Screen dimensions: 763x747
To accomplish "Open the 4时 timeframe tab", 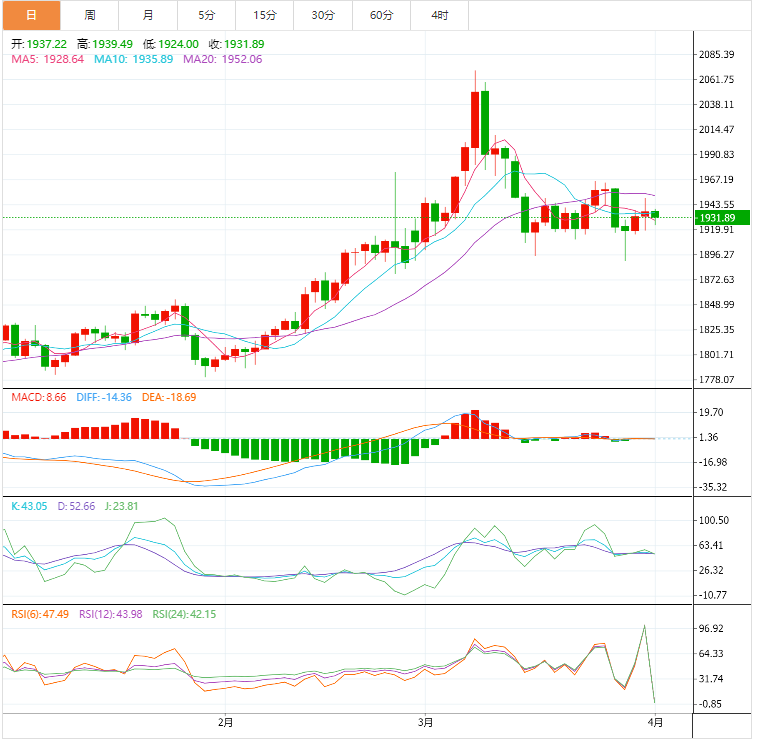I will [440, 16].
